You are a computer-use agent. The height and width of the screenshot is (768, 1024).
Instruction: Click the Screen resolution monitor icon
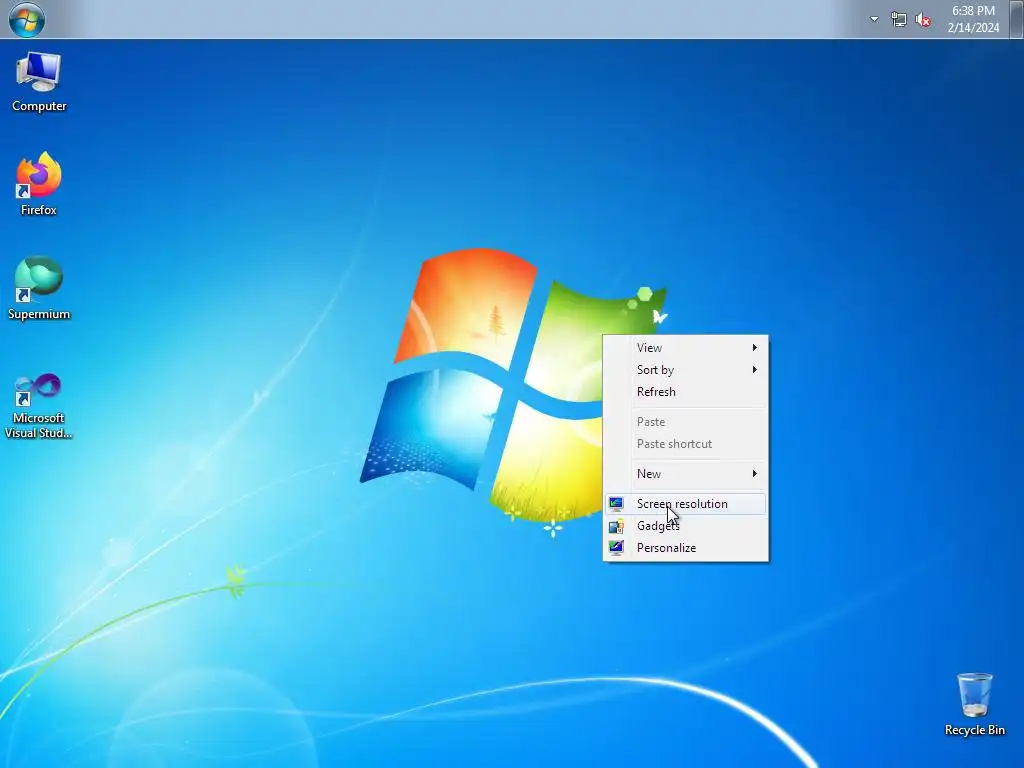(x=616, y=504)
